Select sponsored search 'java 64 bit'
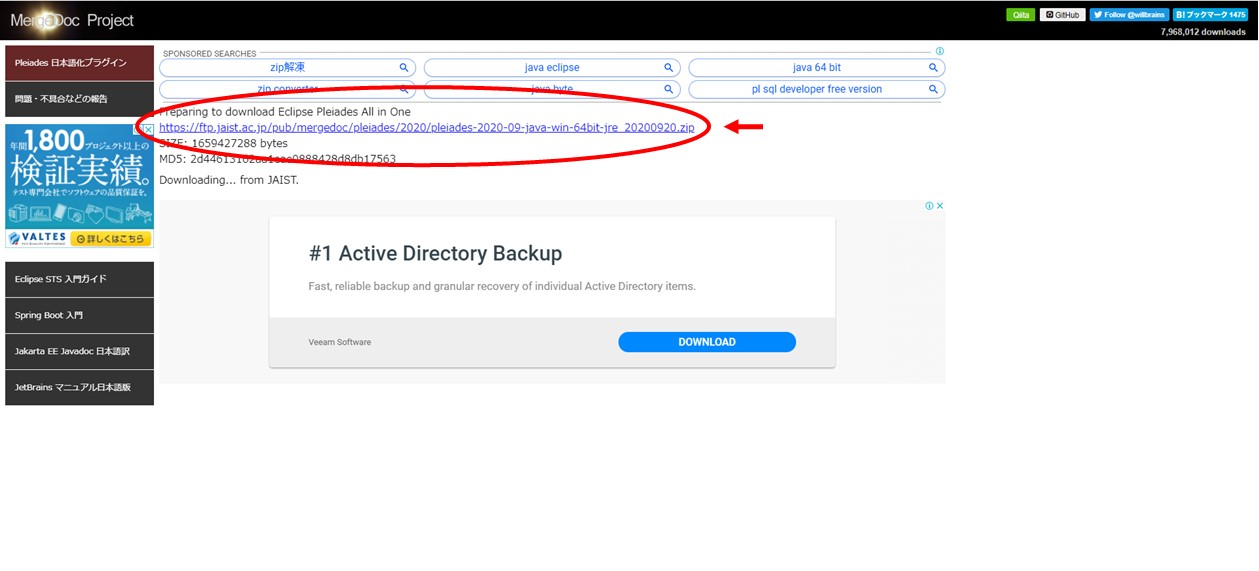 pyautogui.click(x=817, y=68)
